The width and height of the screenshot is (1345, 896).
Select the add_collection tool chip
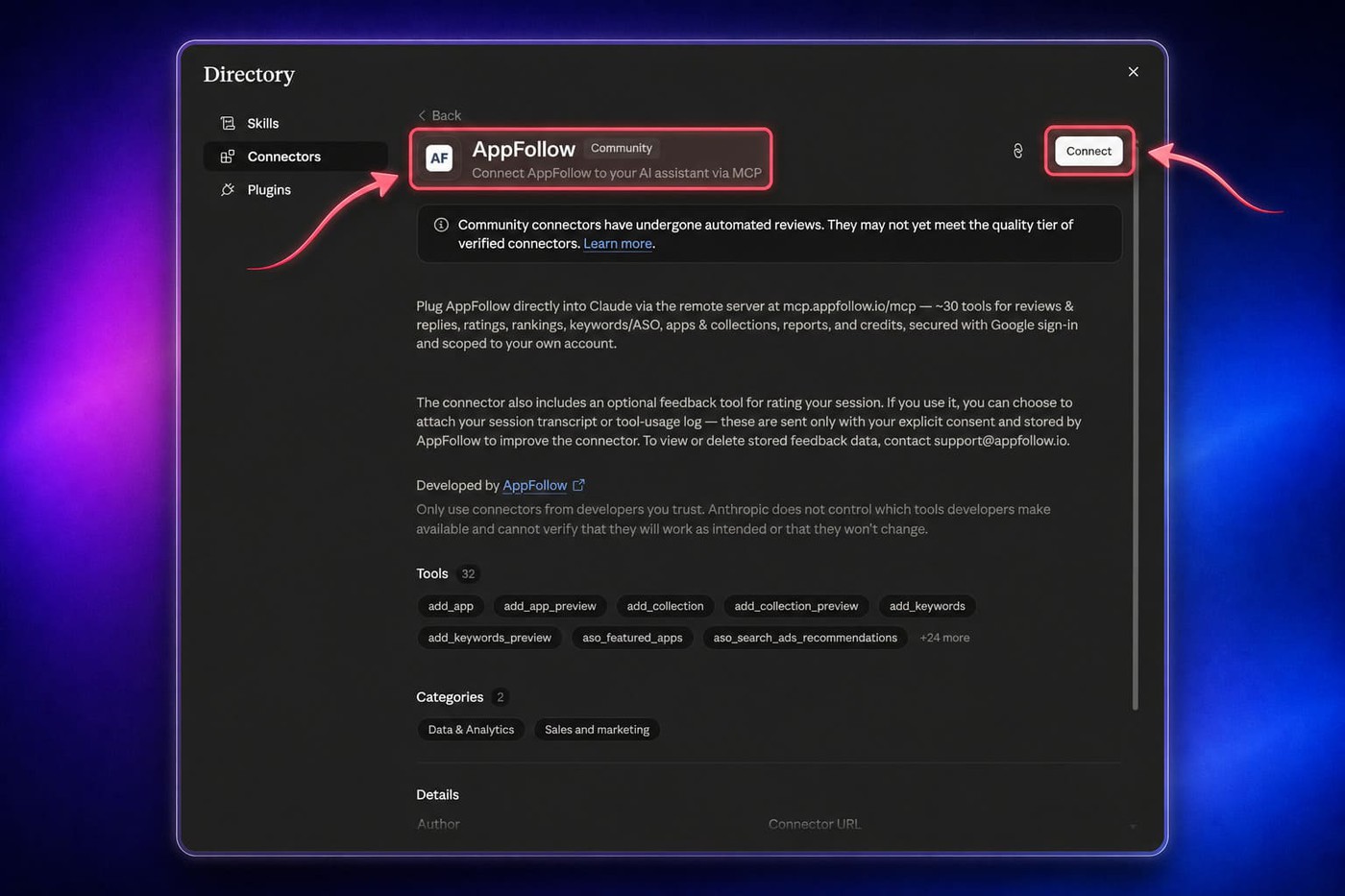665,606
